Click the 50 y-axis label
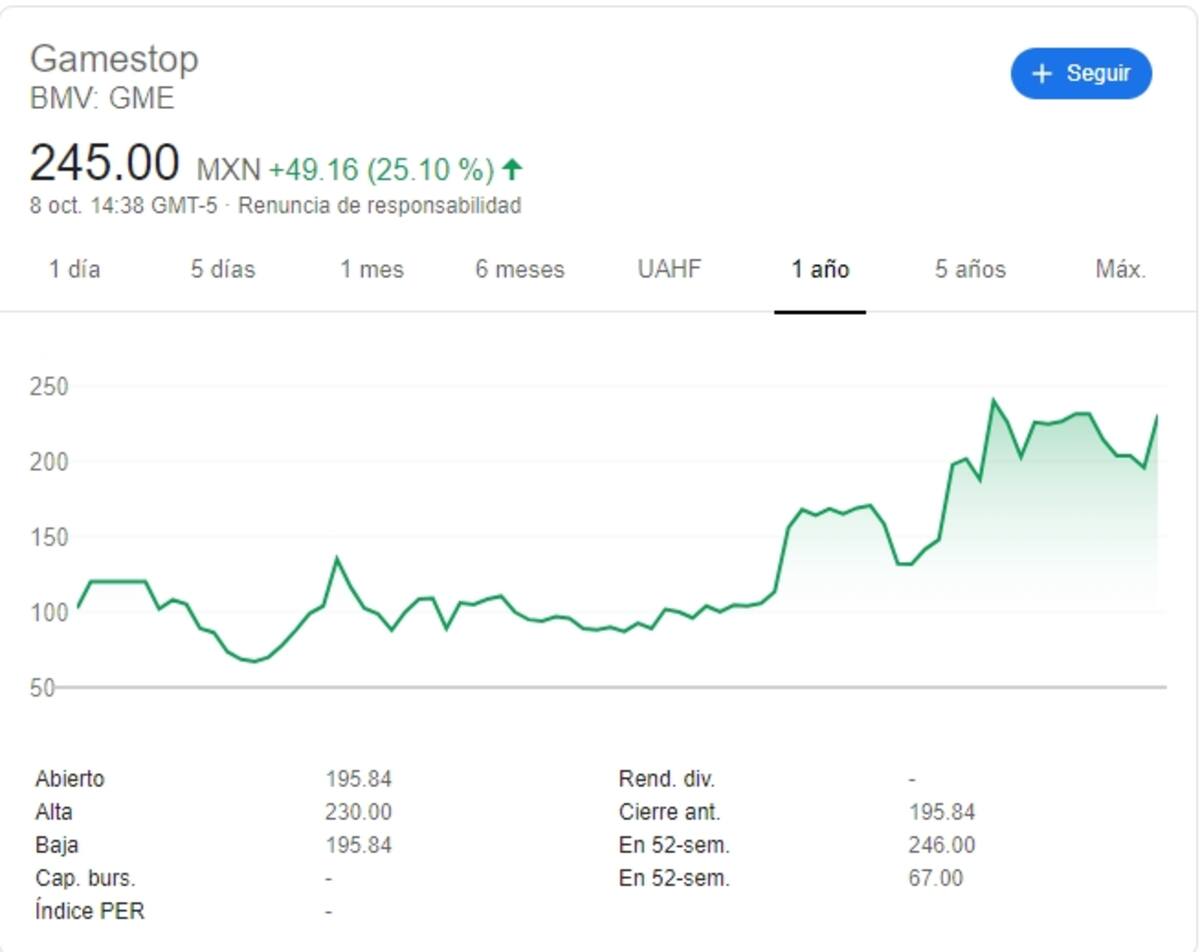1200x952 pixels. (x=42, y=688)
